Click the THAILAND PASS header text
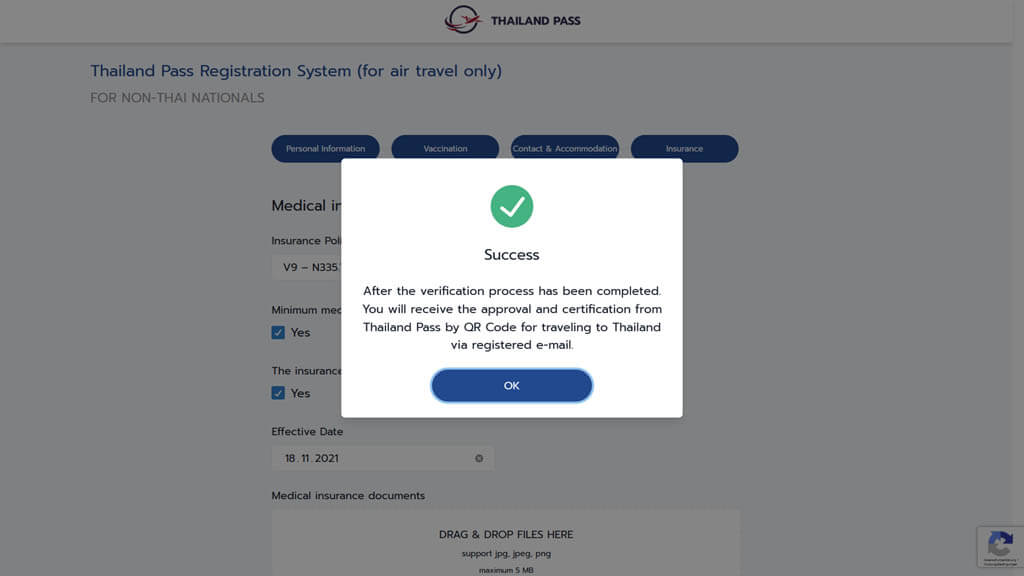Viewport: 1024px width, 576px height. [x=536, y=21]
